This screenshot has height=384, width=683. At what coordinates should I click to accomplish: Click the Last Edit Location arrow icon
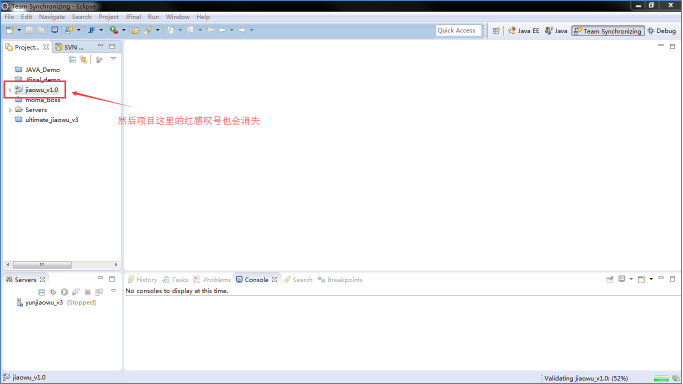click(210, 30)
